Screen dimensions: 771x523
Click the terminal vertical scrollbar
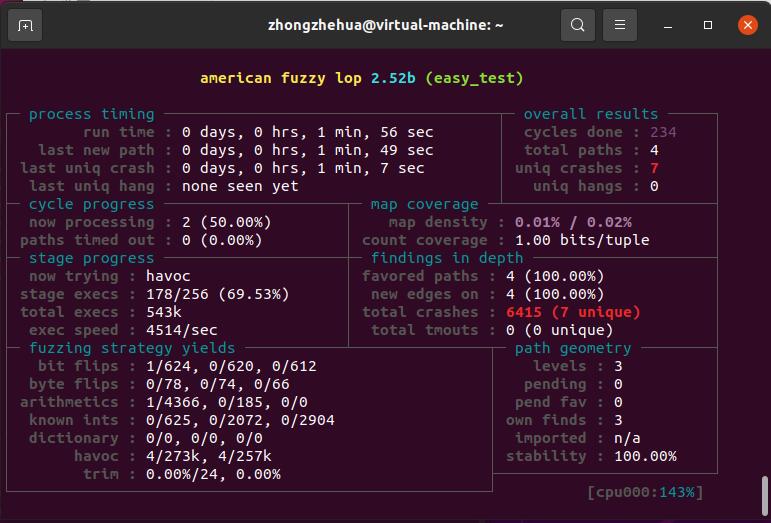765,495
